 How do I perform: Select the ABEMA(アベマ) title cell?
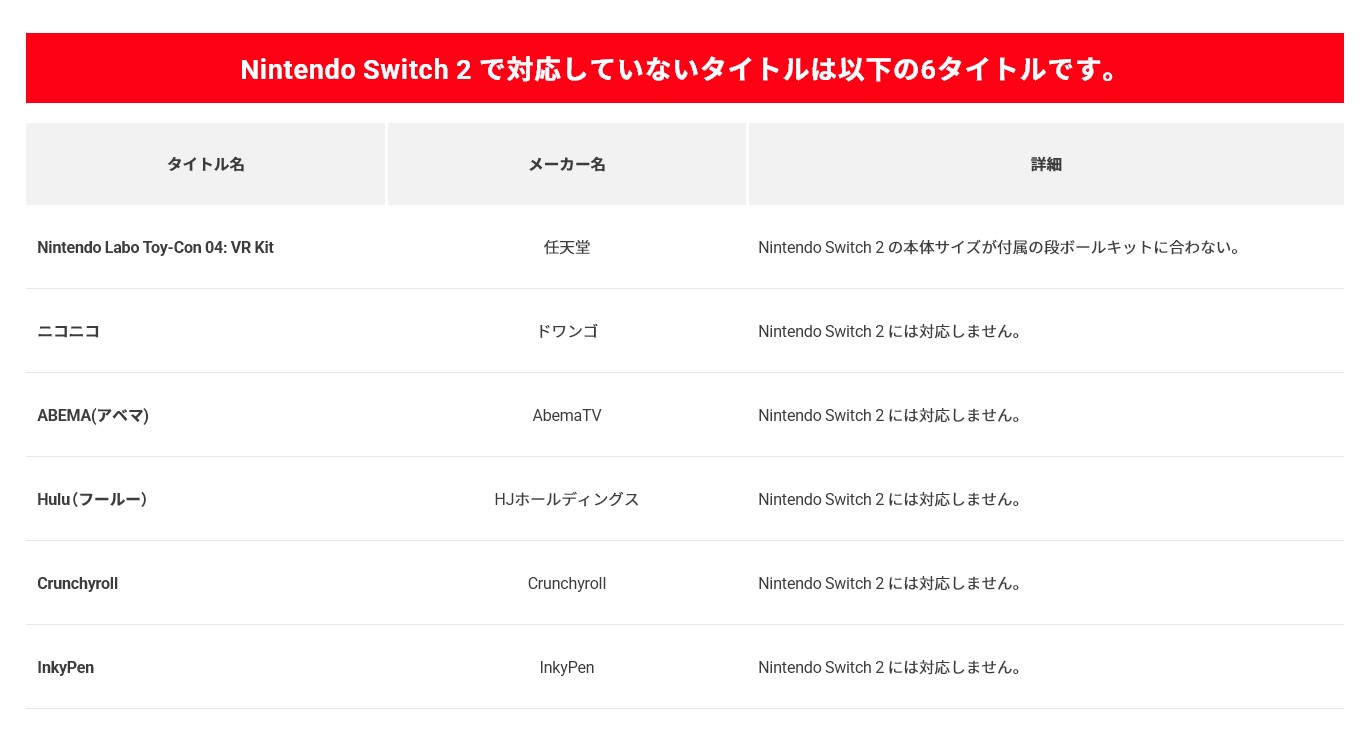[93, 415]
